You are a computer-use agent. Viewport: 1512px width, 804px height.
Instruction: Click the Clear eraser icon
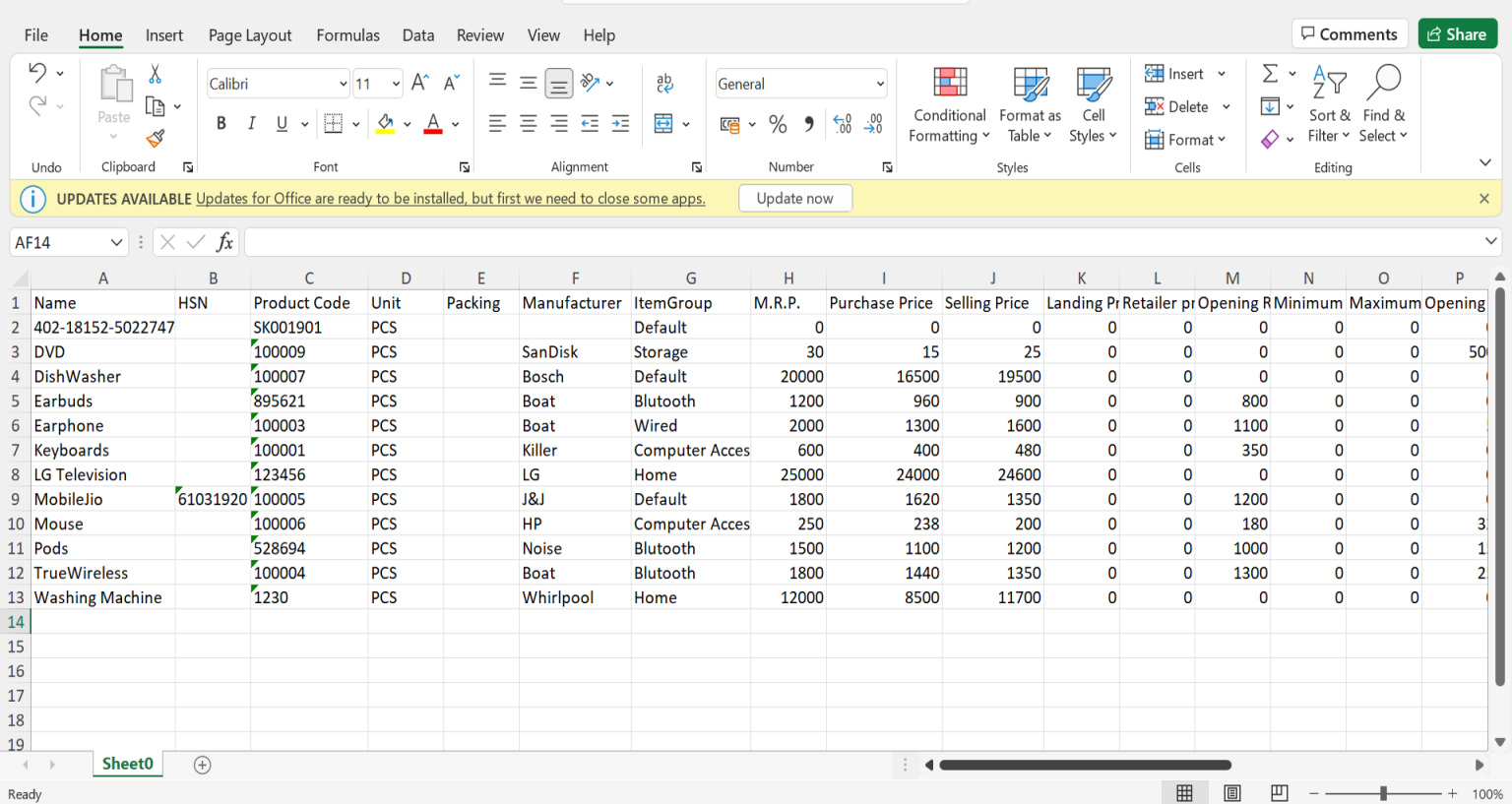pos(1271,139)
